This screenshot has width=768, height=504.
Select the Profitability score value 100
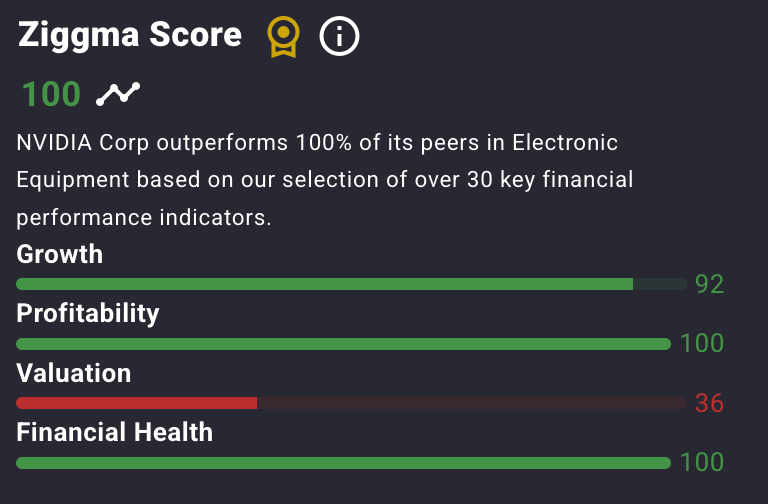point(702,343)
